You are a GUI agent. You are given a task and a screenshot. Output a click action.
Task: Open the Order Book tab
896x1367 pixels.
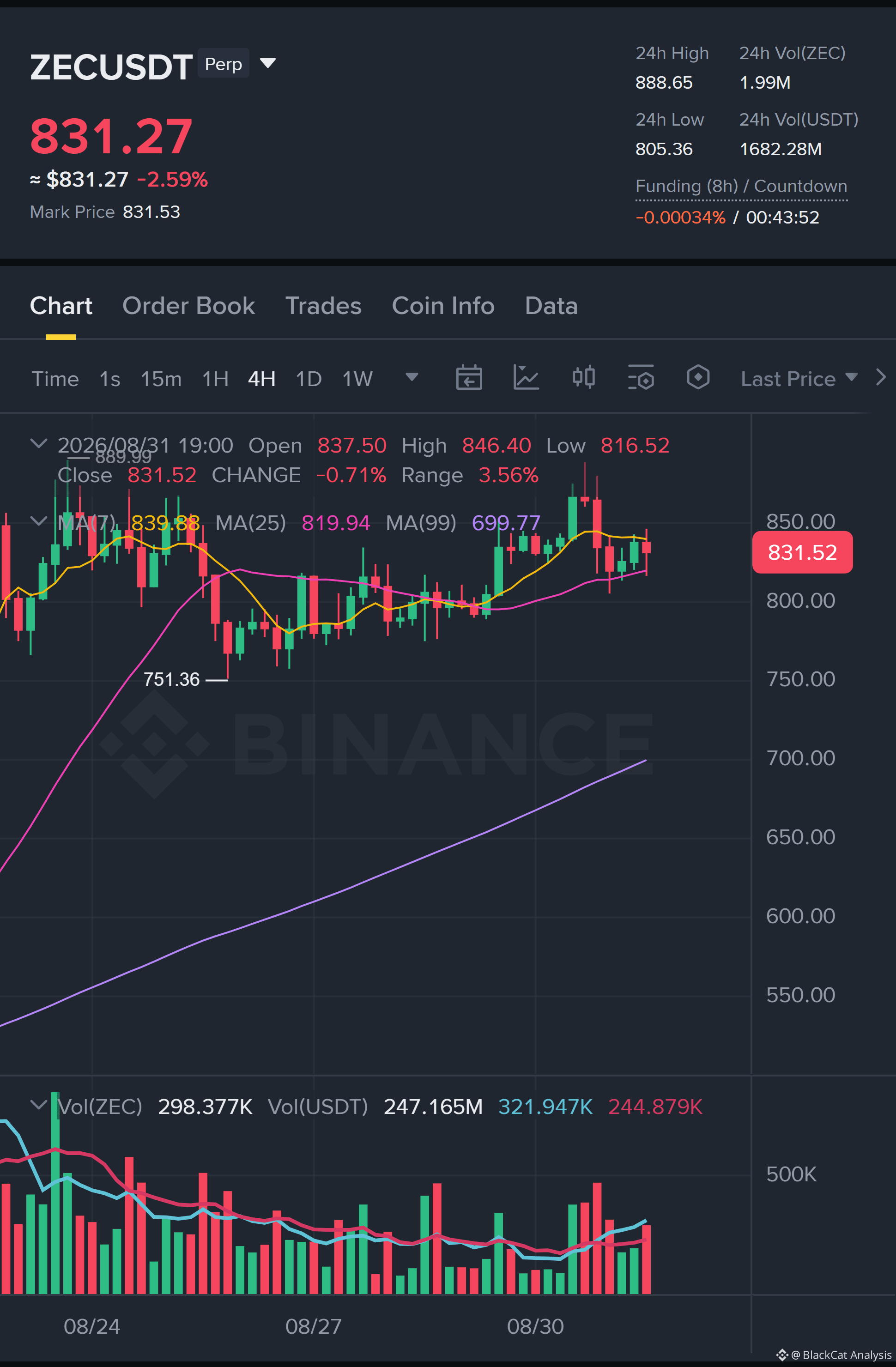(x=188, y=306)
